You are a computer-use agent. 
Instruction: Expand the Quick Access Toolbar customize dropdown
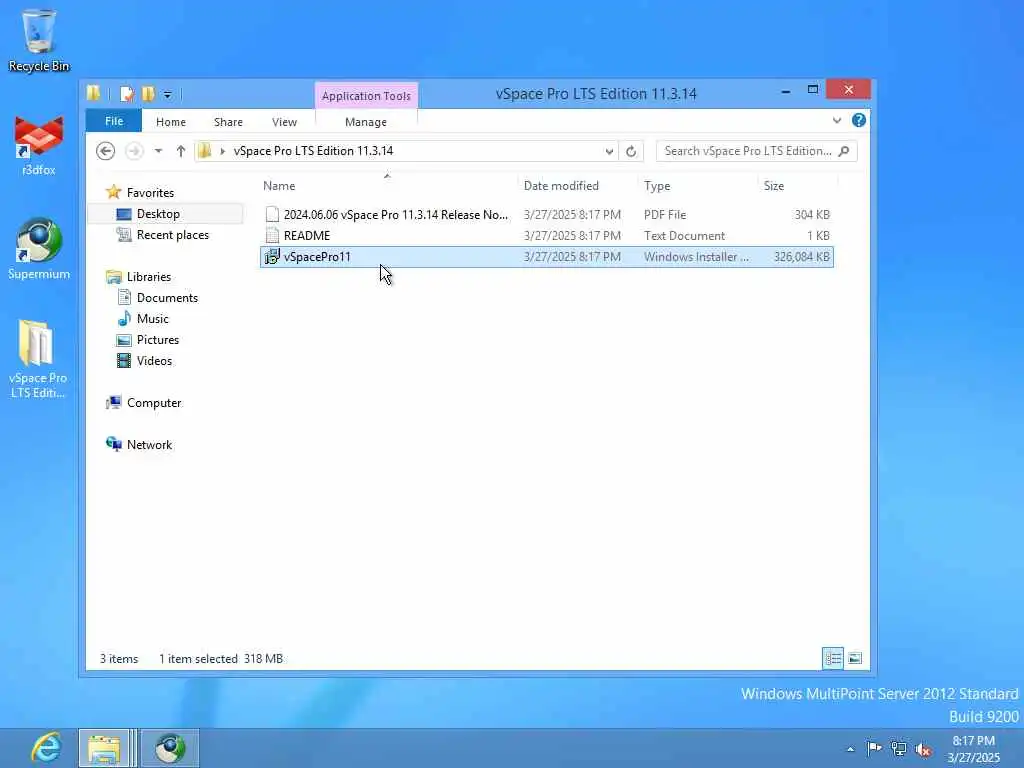[x=168, y=95]
